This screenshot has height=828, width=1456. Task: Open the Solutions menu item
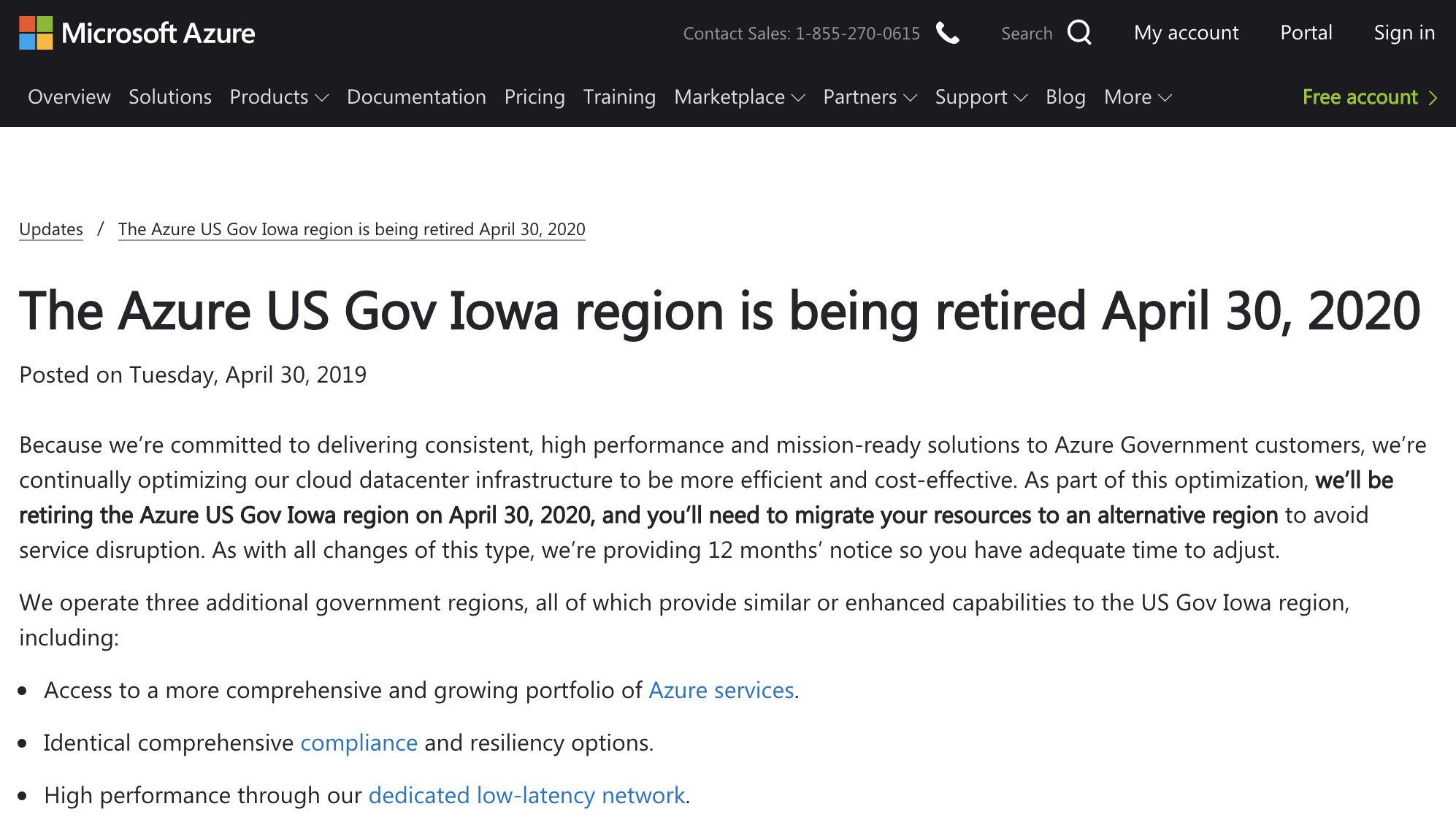coord(170,97)
